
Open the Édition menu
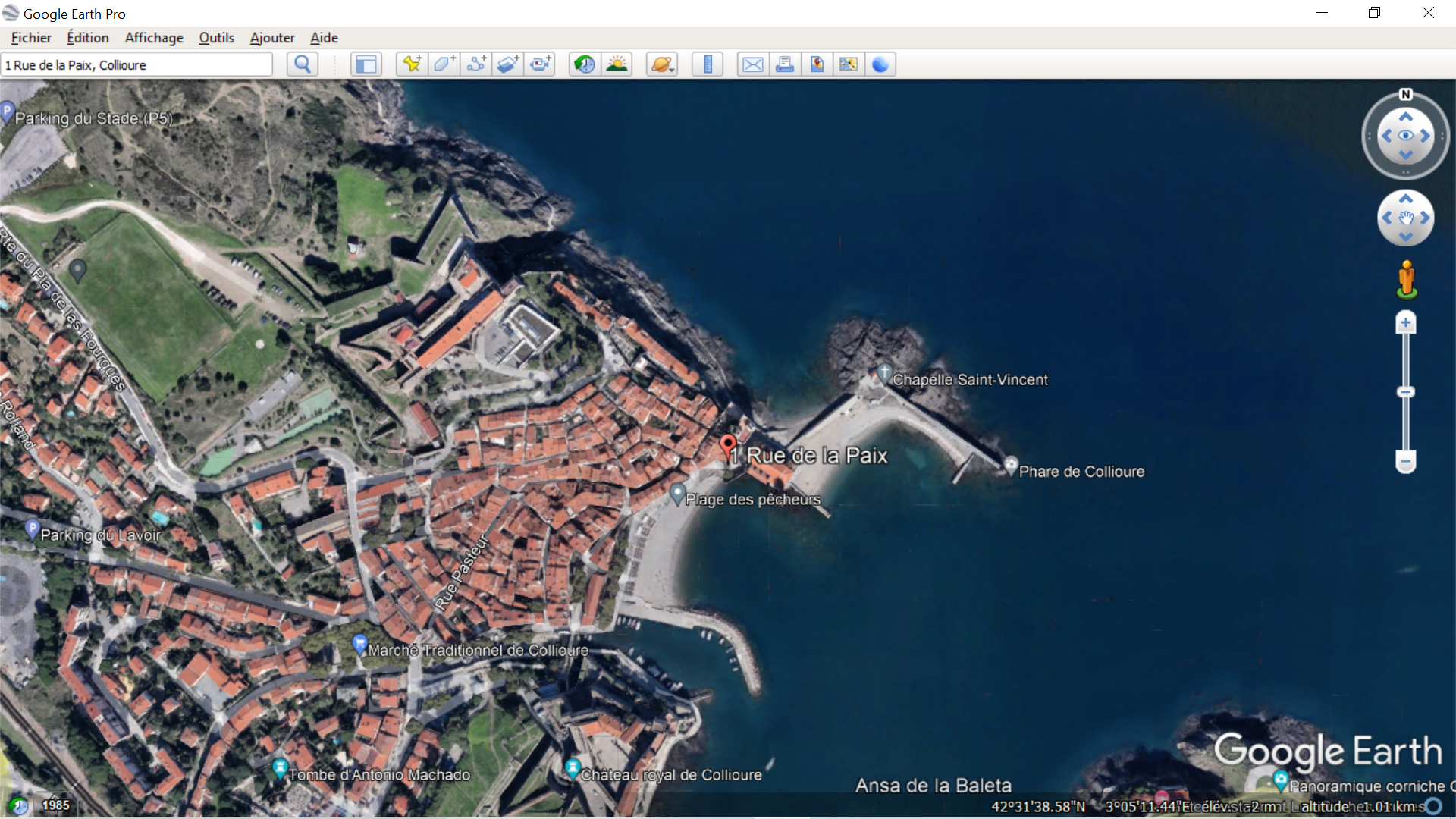tap(88, 38)
